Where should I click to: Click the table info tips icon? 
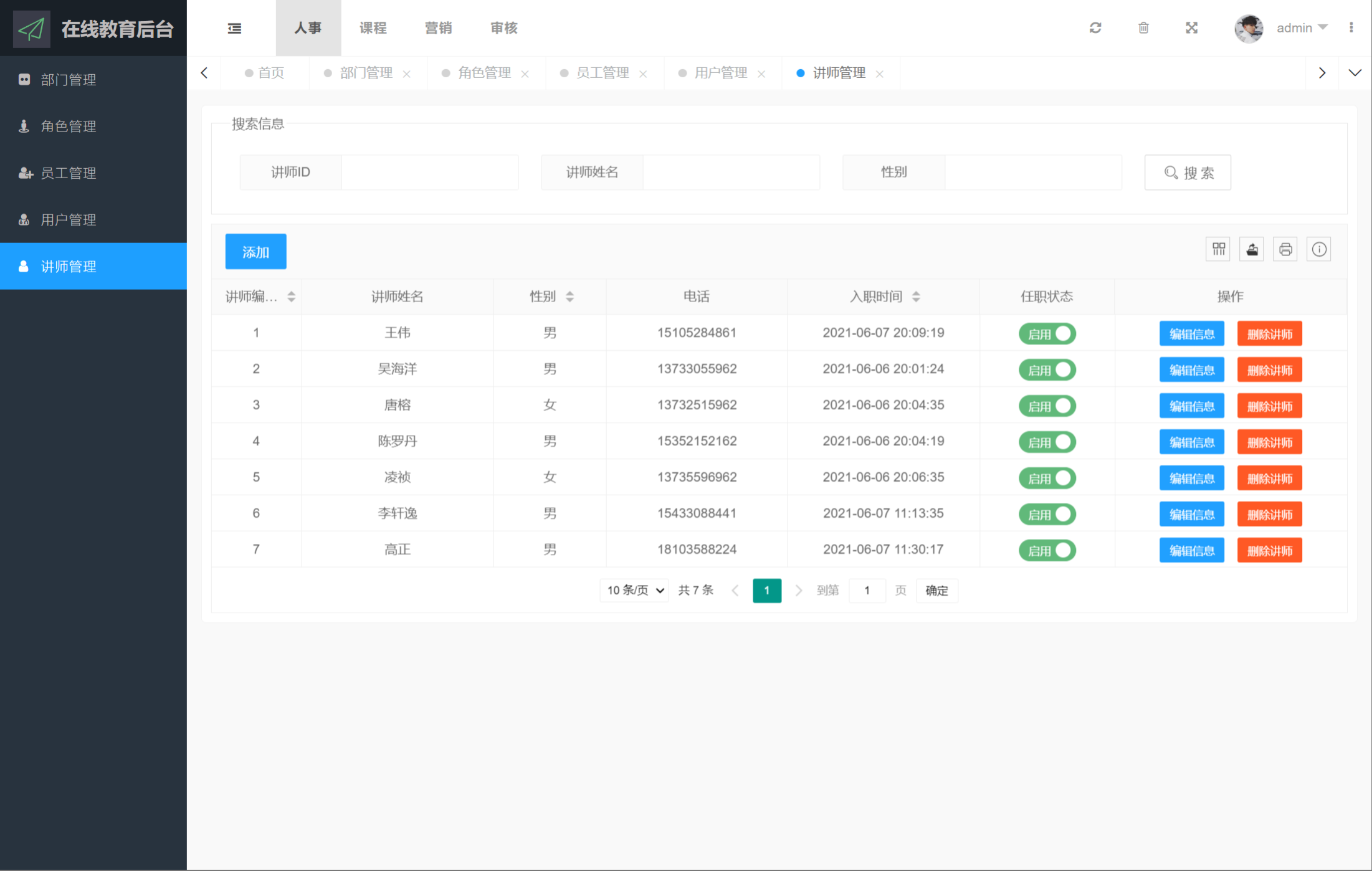(x=1319, y=250)
